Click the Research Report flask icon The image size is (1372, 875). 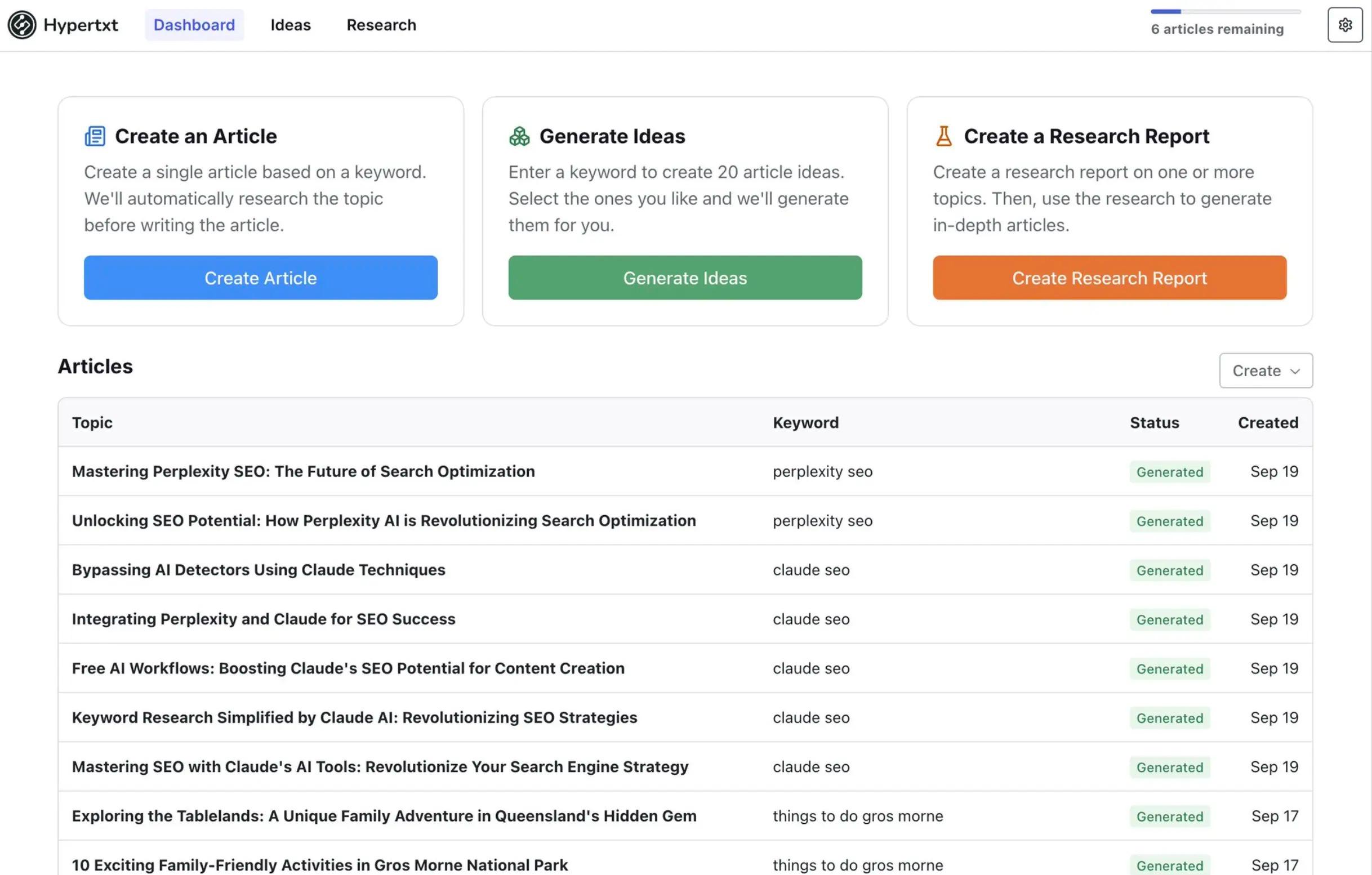943,136
